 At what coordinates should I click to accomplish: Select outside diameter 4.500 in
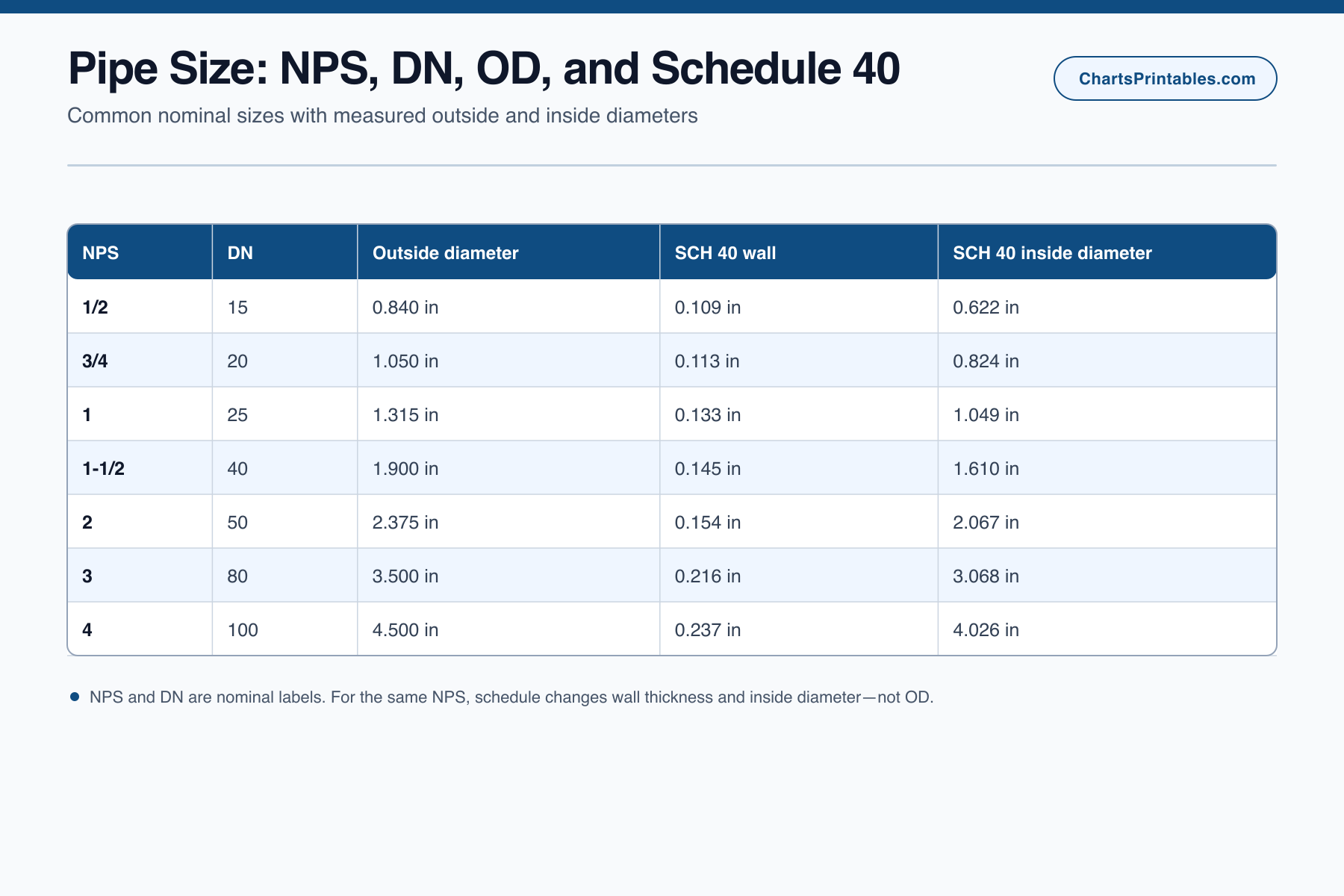508,629
